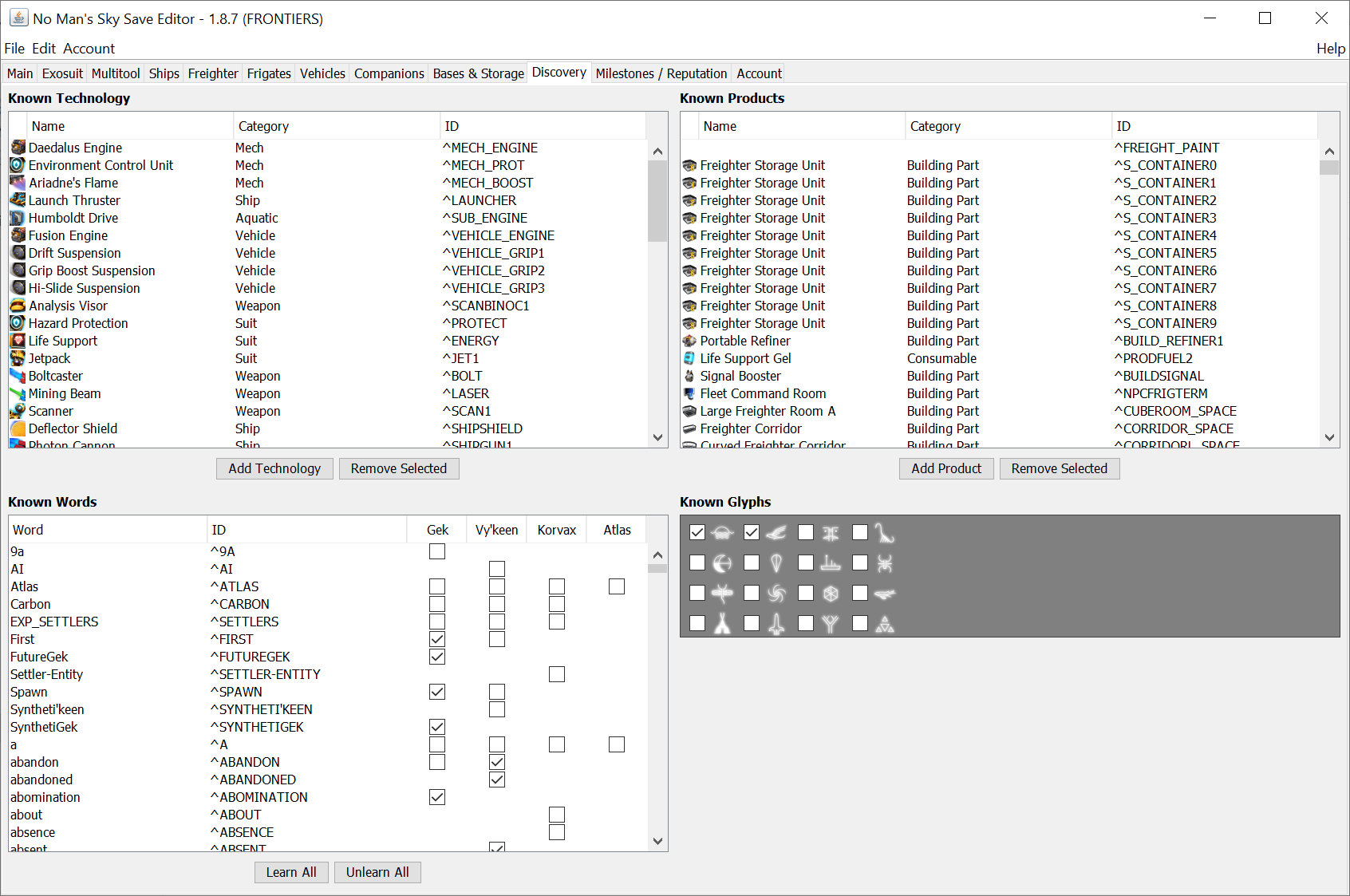Select the Hi-Slide Suspension icon
The image size is (1350, 896).
(18, 288)
